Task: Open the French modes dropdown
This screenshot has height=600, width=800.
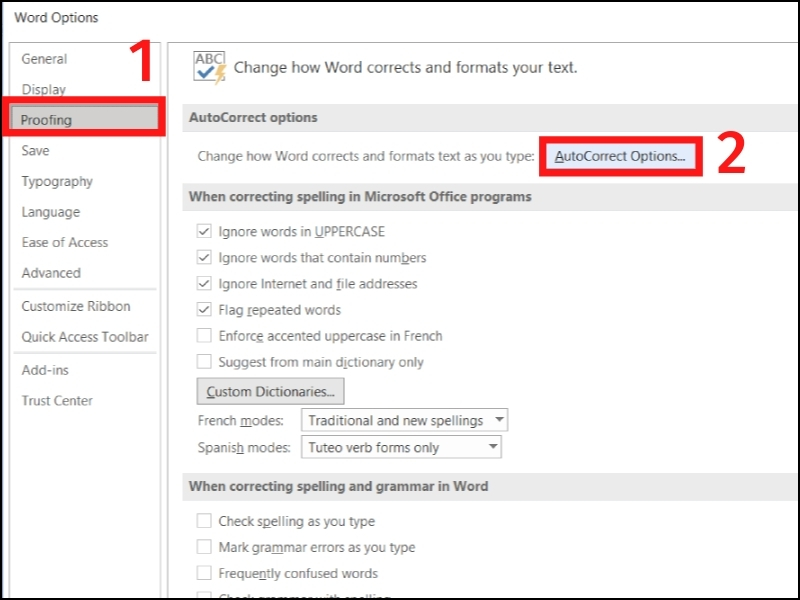Action: click(404, 420)
